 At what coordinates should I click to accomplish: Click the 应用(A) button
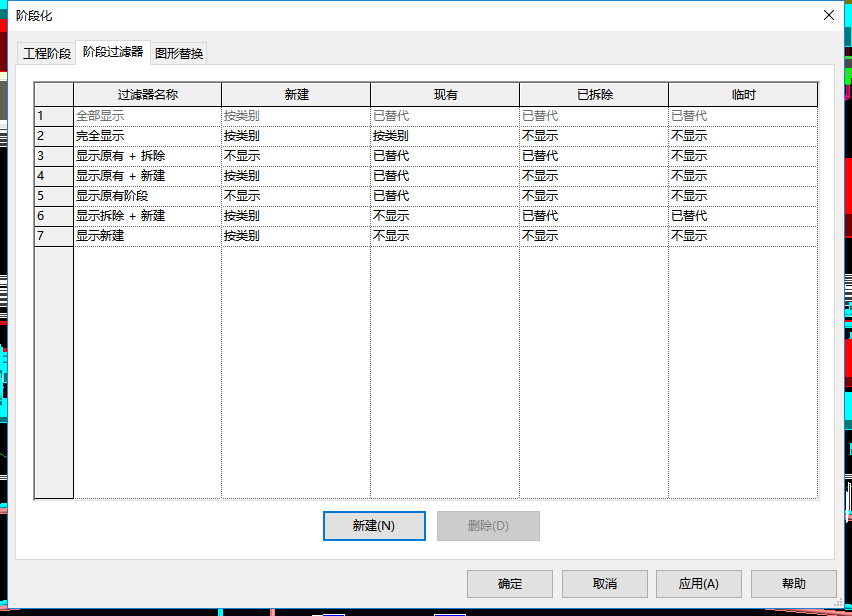pyautogui.click(x=699, y=583)
